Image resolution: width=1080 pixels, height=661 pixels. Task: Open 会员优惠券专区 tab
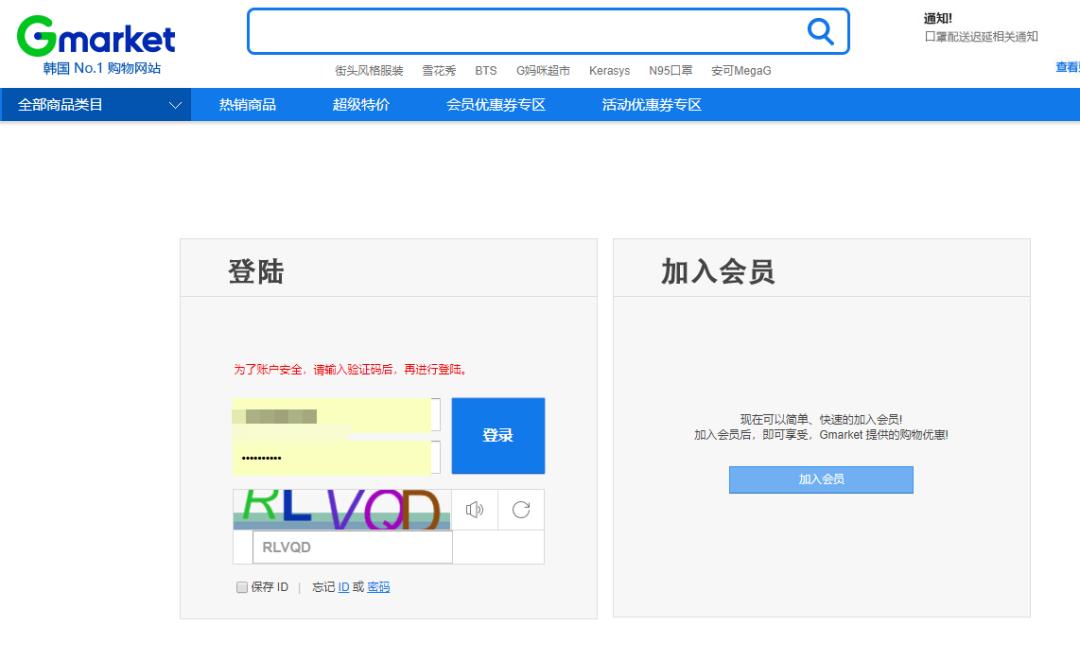492,104
